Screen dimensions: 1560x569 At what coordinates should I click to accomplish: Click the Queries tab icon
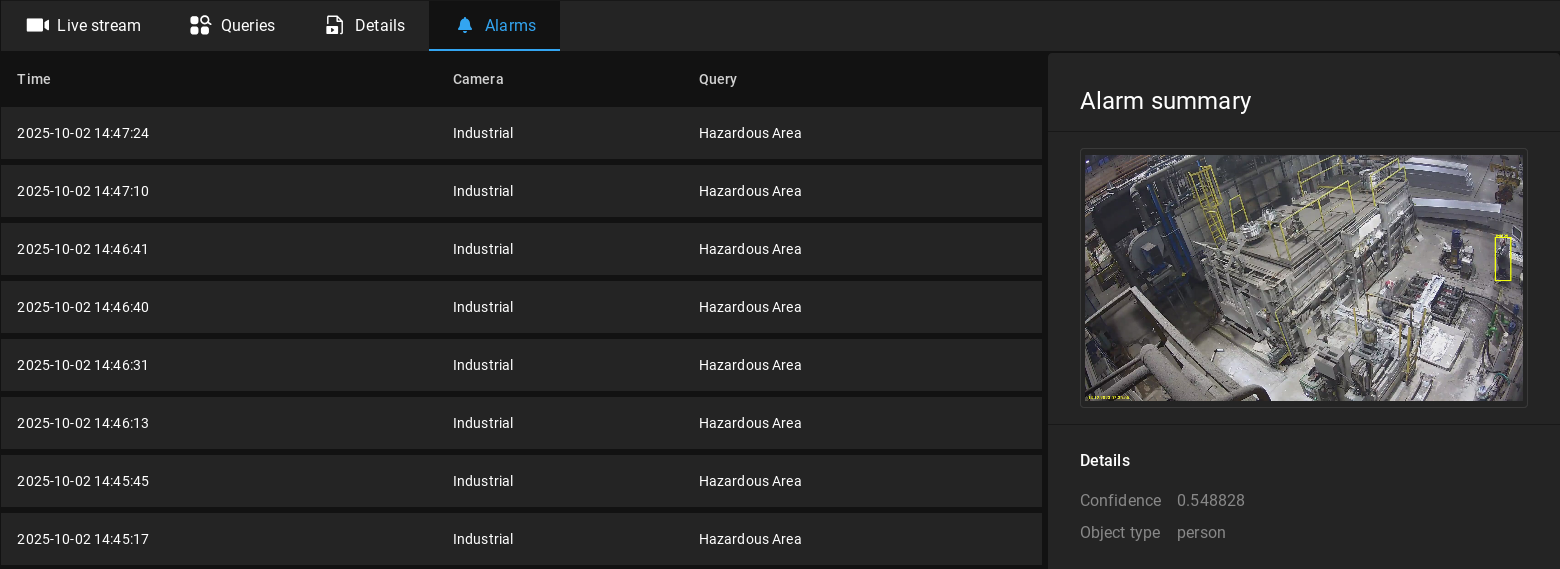pyautogui.click(x=200, y=25)
